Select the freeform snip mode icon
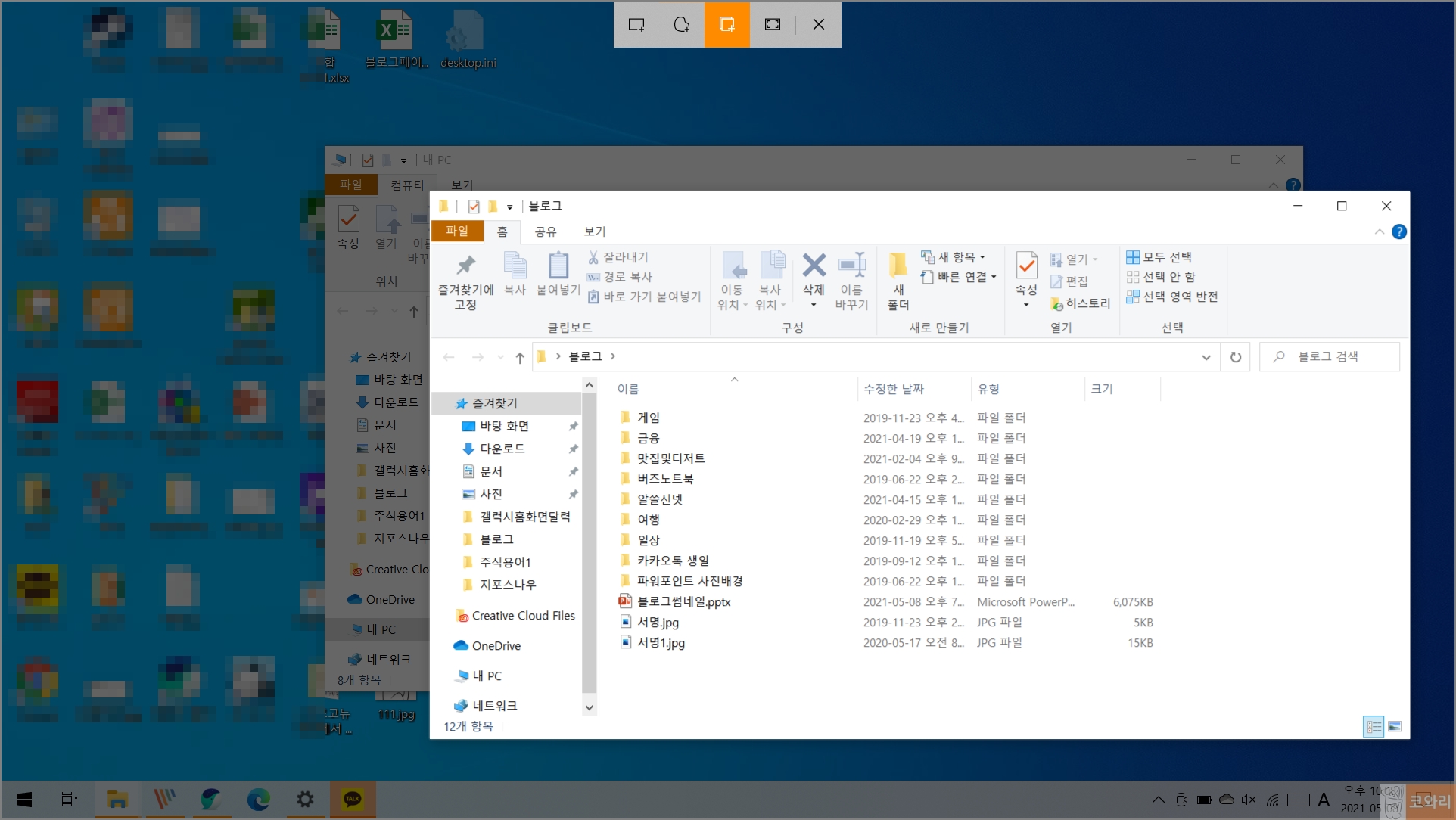1456x820 pixels. 681,24
